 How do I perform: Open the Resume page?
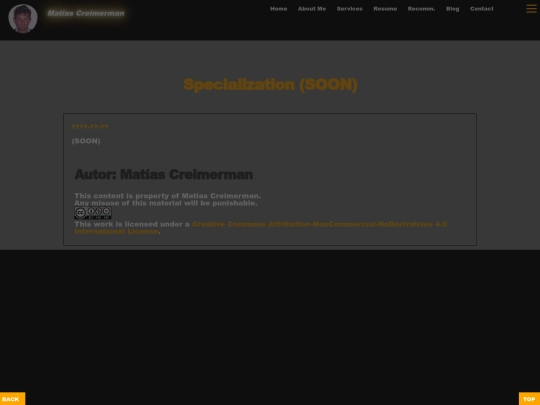[x=385, y=9]
